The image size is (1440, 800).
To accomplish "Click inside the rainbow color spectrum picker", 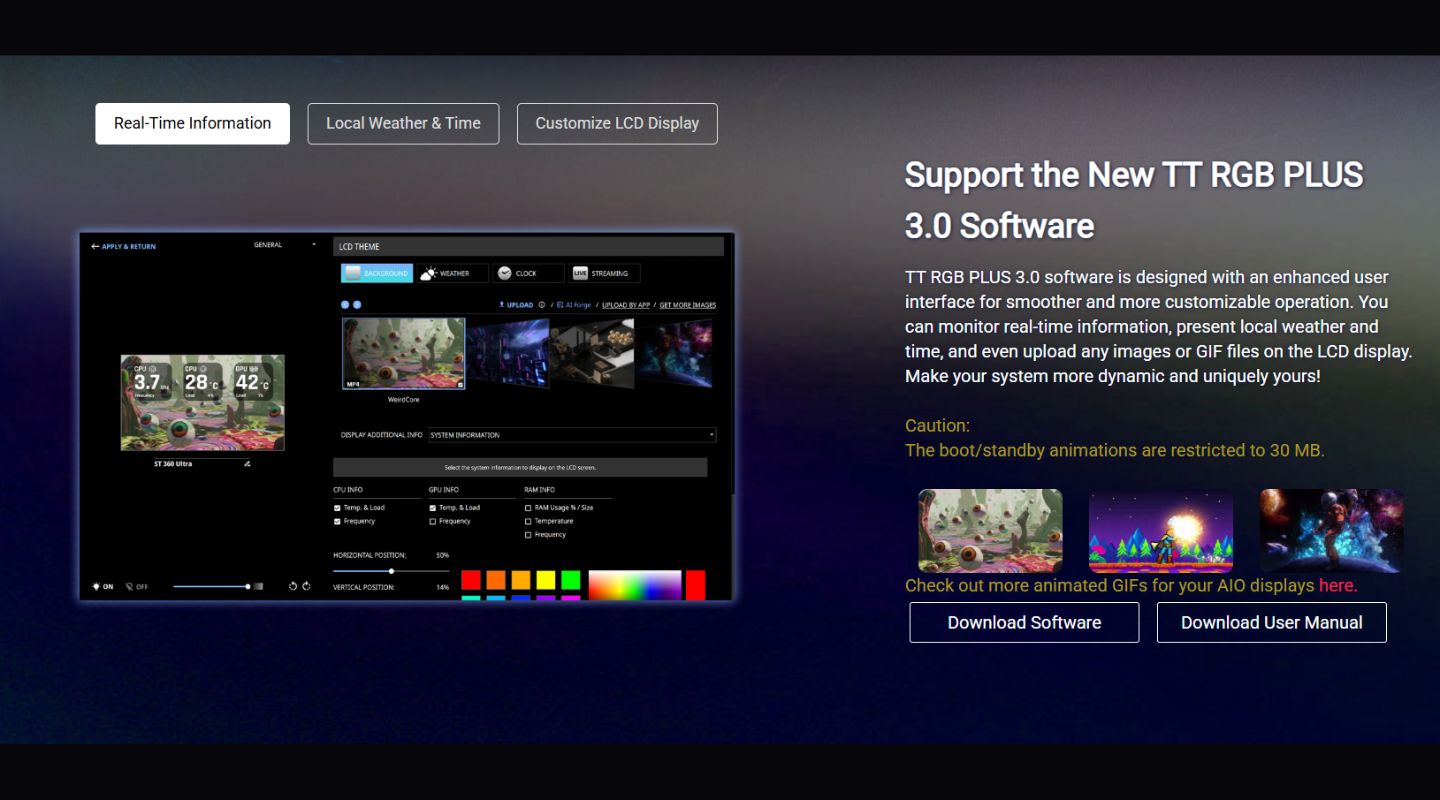I will (x=635, y=585).
